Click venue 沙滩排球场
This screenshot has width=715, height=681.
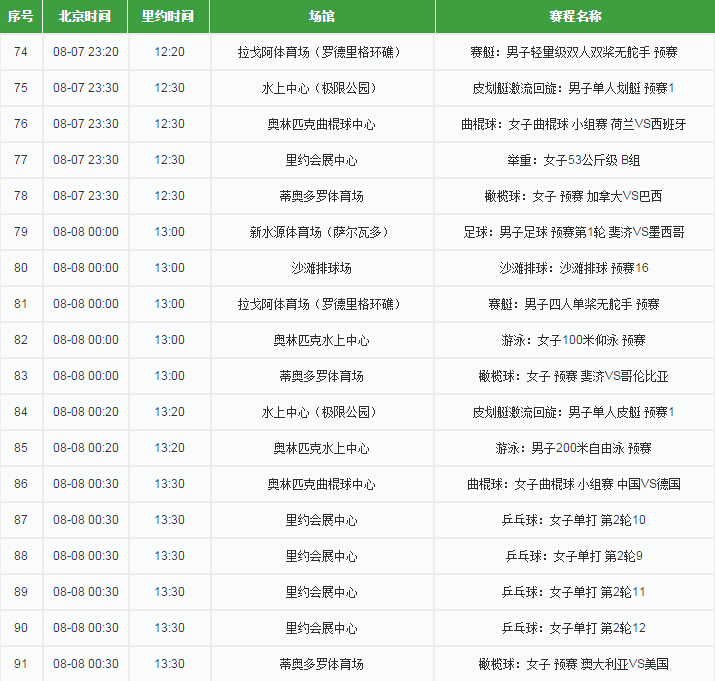coord(321,269)
